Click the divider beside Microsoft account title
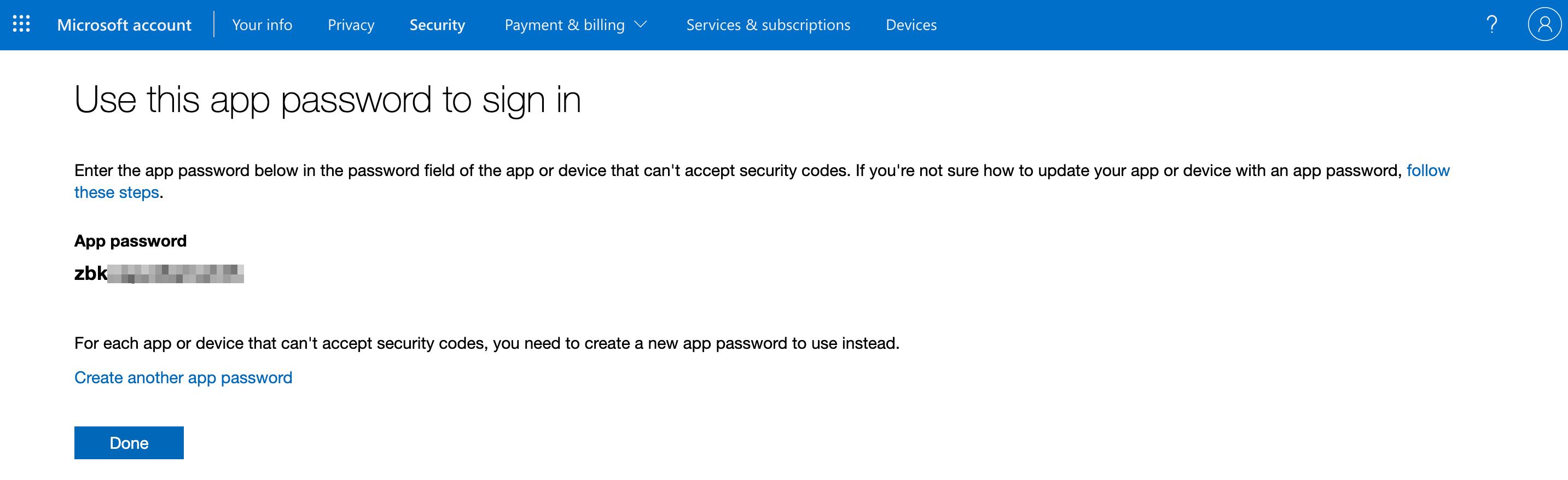 point(214,25)
